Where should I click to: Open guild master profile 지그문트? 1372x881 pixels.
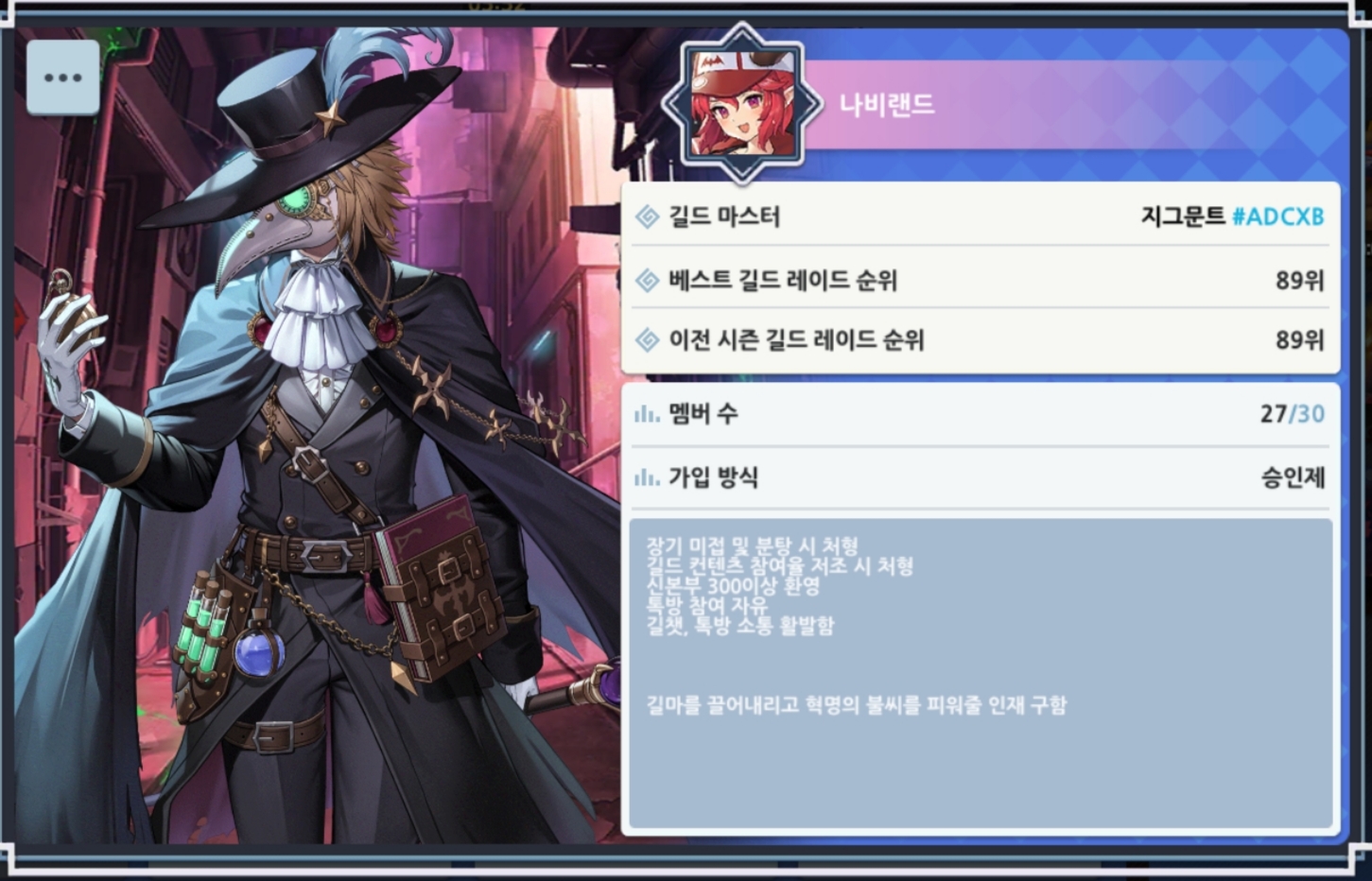pyautogui.click(x=1183, y=216)
